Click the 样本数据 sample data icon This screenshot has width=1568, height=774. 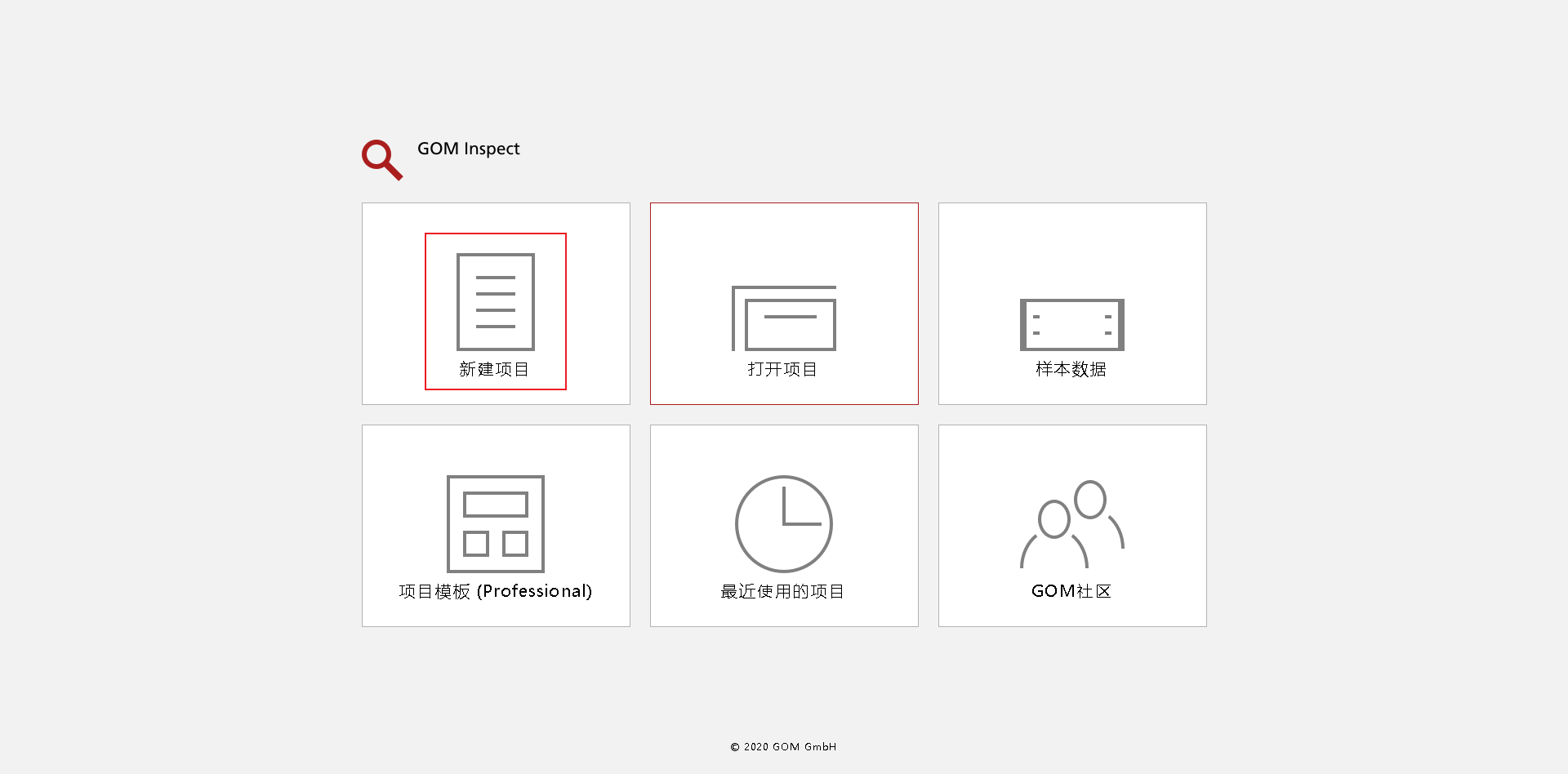(x=1071, y=324)
